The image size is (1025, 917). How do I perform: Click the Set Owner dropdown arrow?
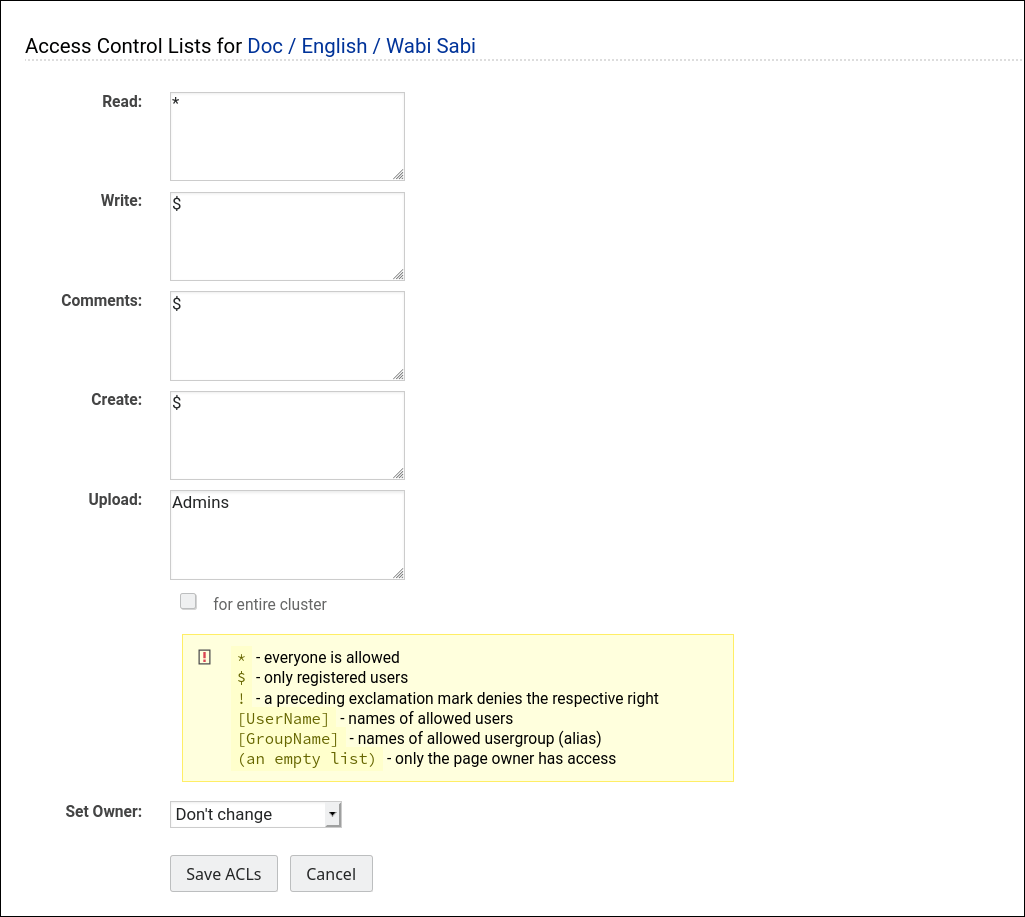point(333,813)
